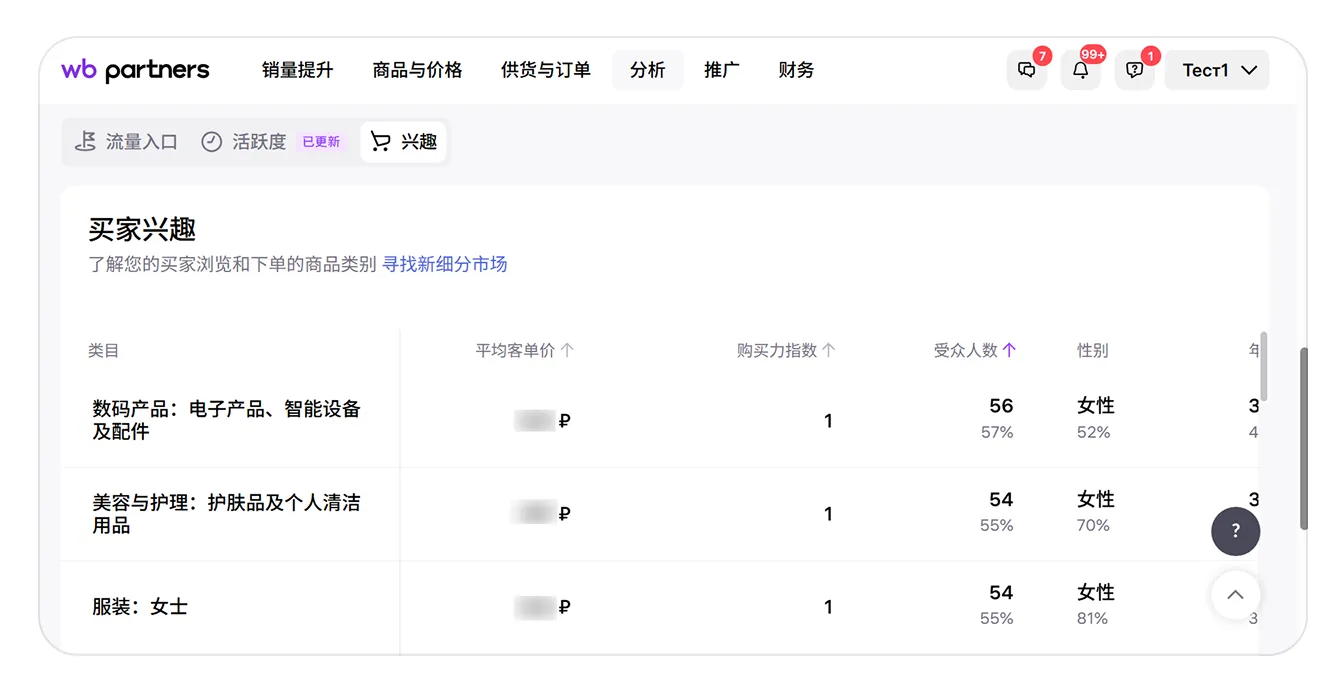Open the 推广 menu
Screen dimensions: 1344x692
coord(722,70)
